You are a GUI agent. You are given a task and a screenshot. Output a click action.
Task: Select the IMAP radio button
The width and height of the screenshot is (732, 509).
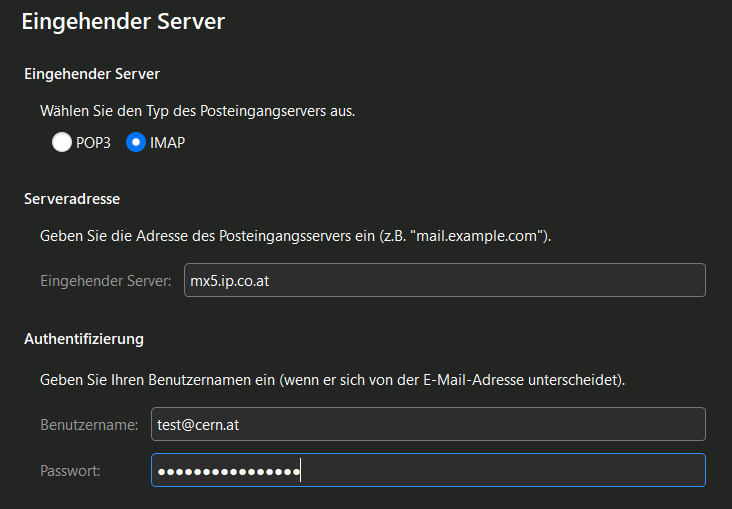(x=136, y=143)
